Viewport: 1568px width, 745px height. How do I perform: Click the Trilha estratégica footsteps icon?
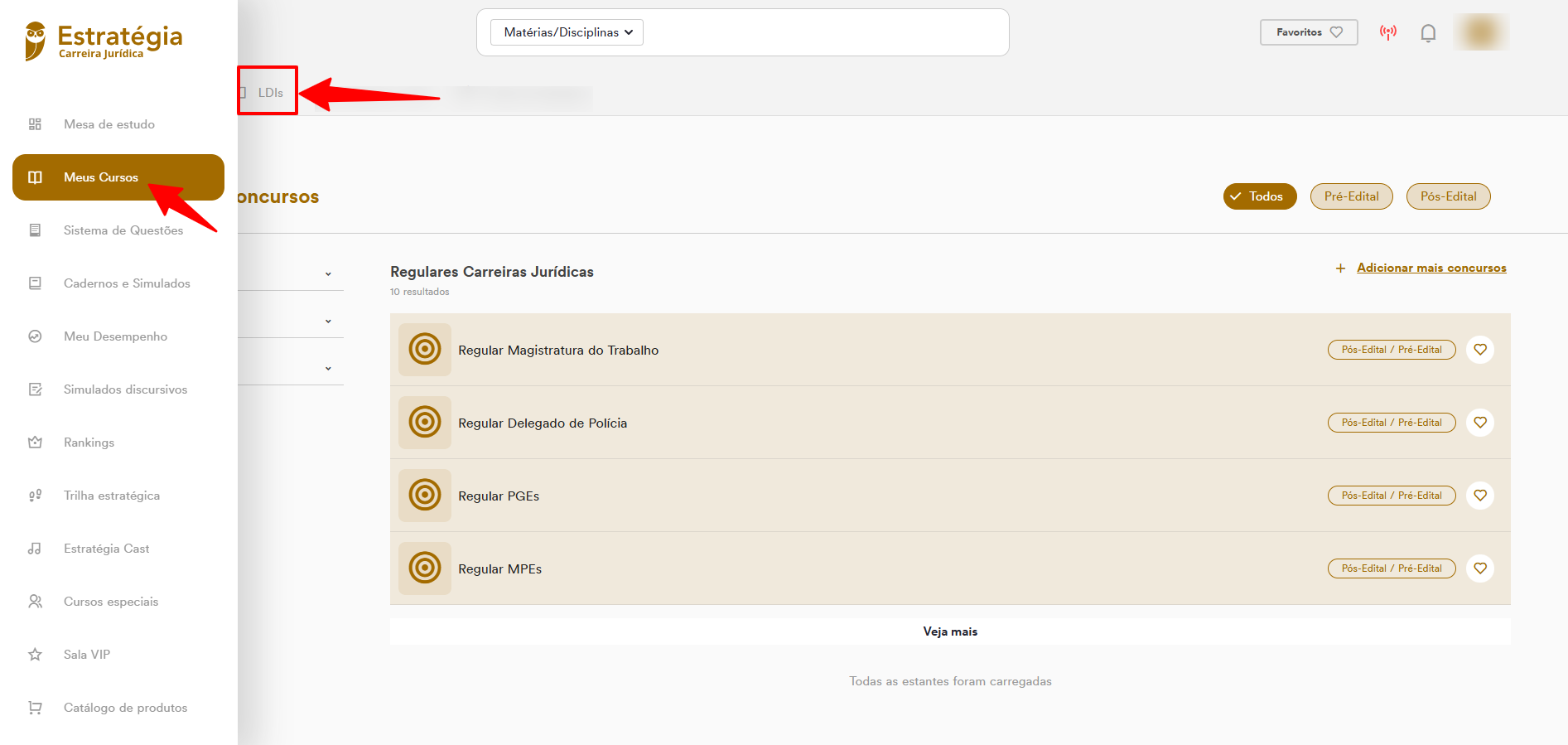[x=35, y=496]
